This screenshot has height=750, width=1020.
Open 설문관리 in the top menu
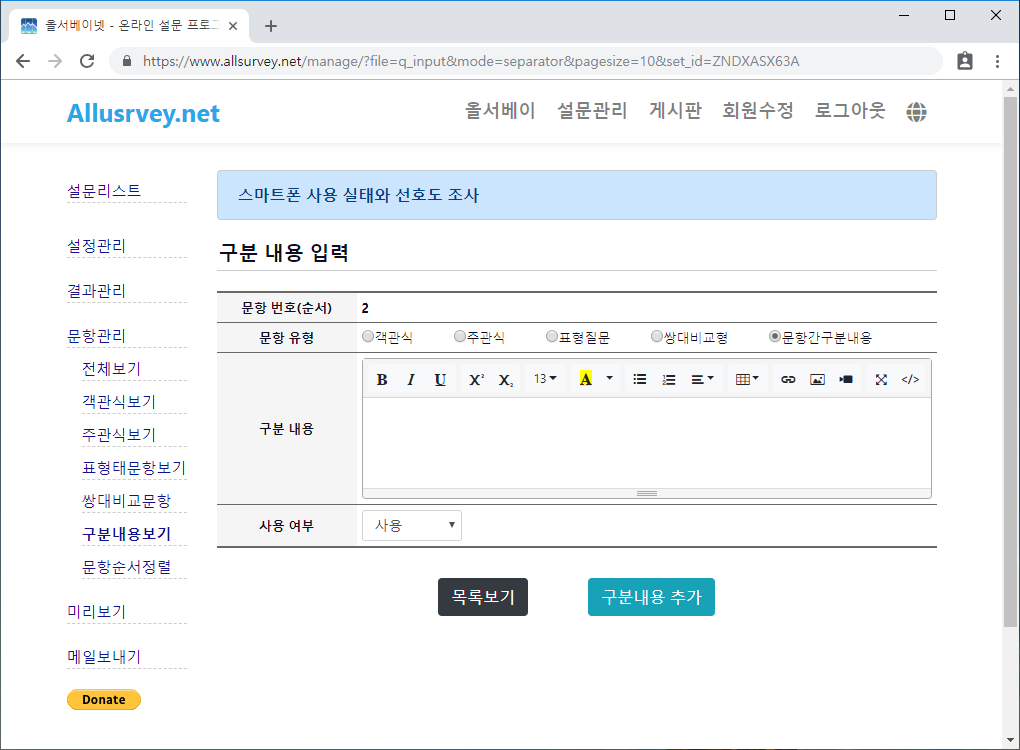pyautogui.click(x=592, y=111)
